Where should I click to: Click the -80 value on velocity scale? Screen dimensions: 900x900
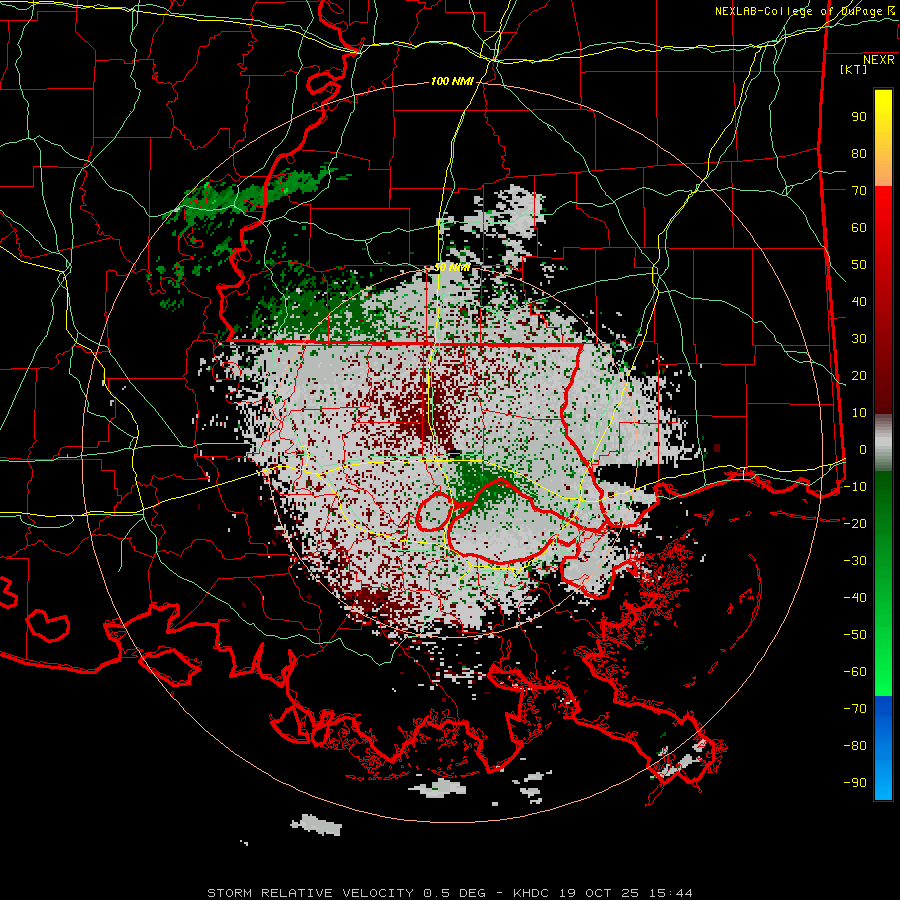(855, 746)
